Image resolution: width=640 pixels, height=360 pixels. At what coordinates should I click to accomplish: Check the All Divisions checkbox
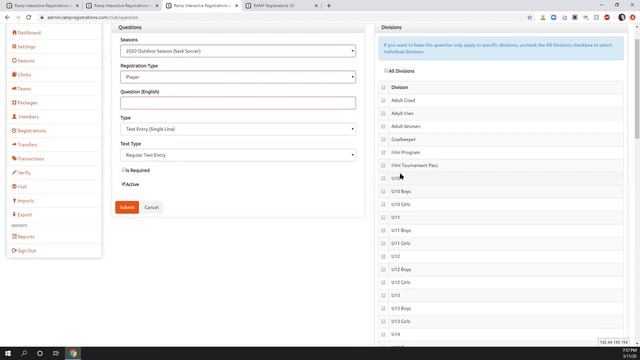pos(386,71)
